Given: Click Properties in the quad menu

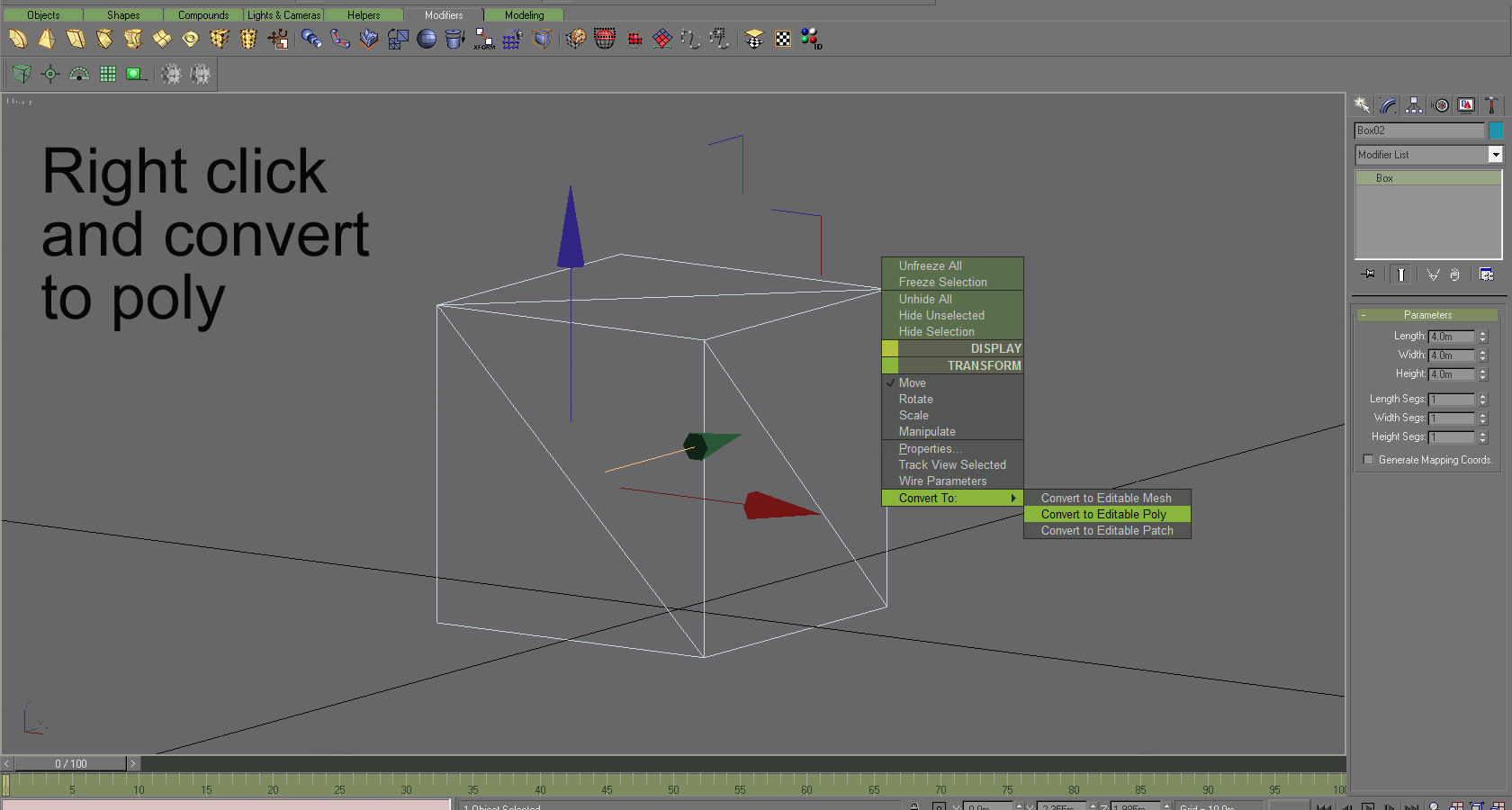Looking at the screenshot, I should pyautogui.click(x=930, y=448).
